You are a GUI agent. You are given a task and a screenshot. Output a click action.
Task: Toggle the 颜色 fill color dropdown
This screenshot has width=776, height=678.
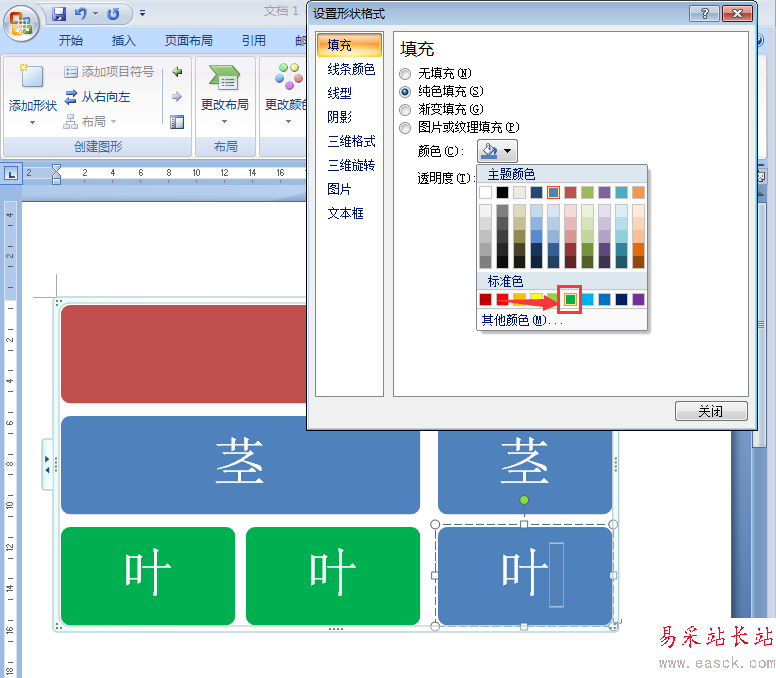coord(497,151)
